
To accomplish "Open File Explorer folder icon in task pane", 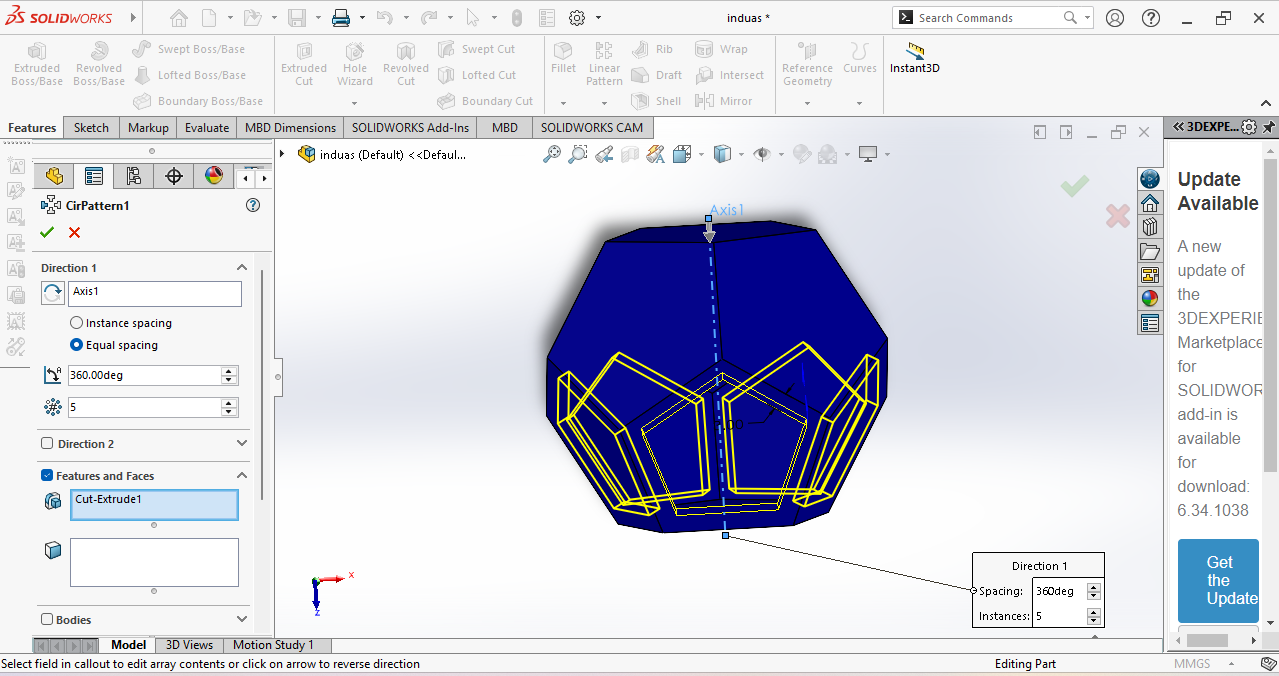I will click(x=1150, y=251).
